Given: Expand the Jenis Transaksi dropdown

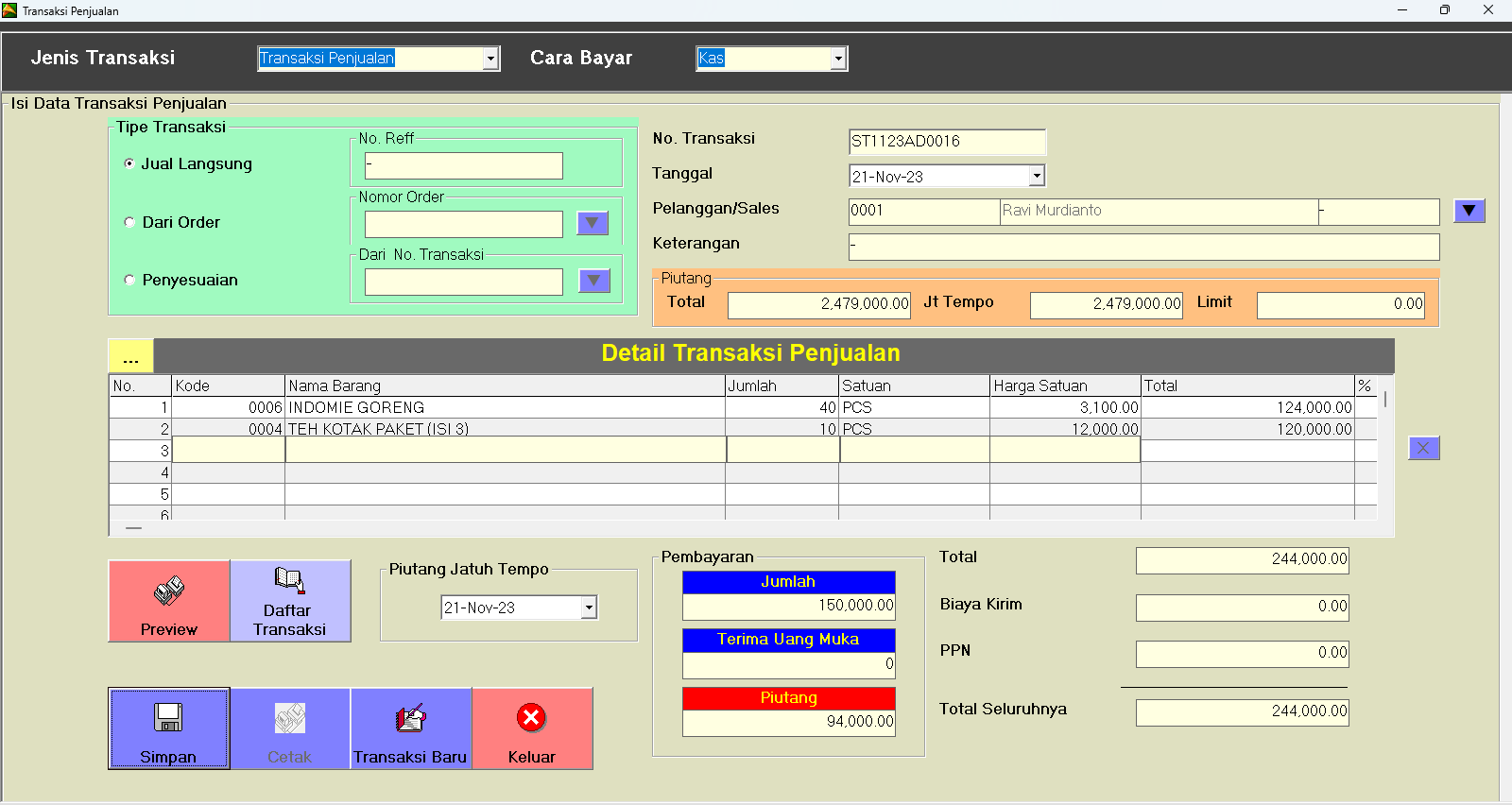Looking at the screenshot, I should pyautogui.click(x=490, y=59).
